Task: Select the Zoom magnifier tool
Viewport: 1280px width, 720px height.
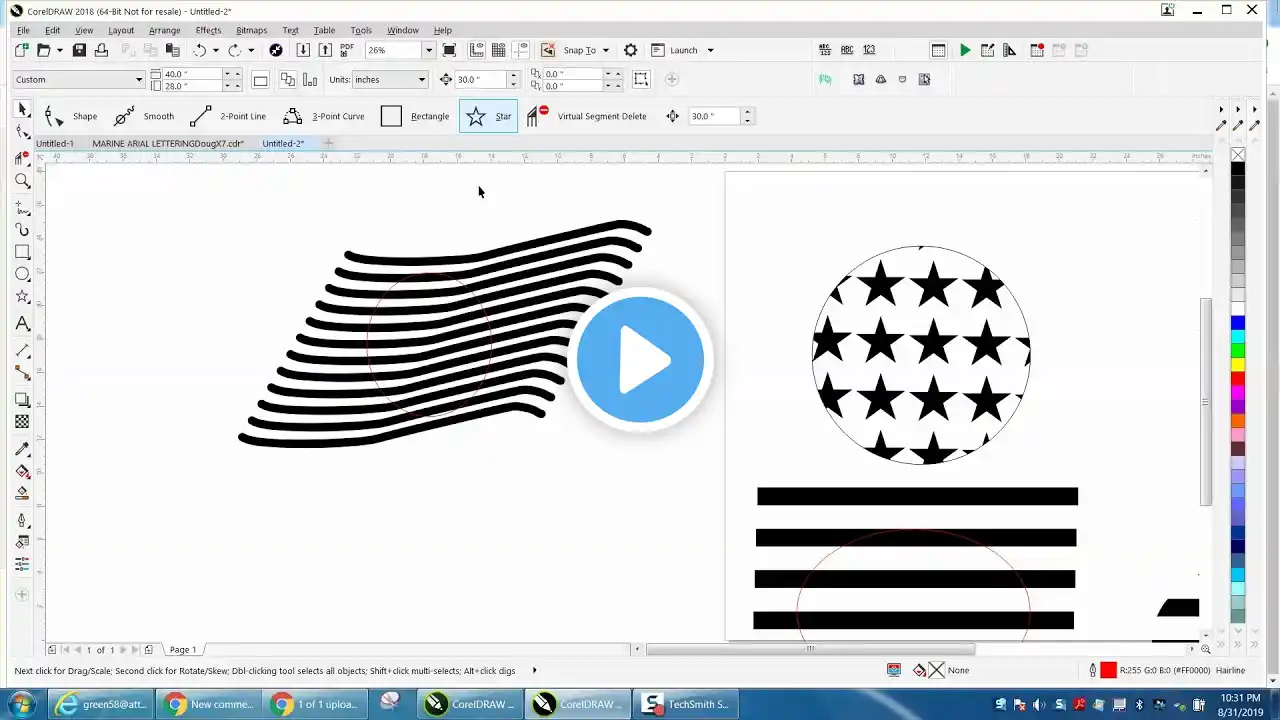Action: coord(22,181)
